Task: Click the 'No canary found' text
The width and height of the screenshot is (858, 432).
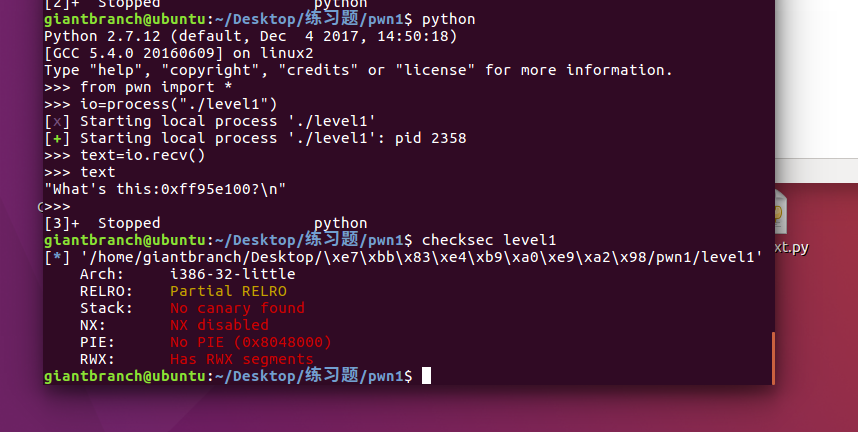Action: pyautogui.click(x=237, y=308)
